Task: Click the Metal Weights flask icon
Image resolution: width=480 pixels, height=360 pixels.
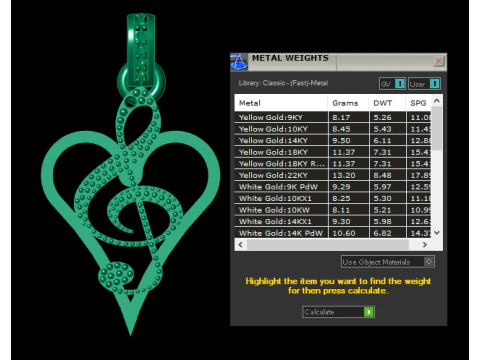Action: click(239, 62)
